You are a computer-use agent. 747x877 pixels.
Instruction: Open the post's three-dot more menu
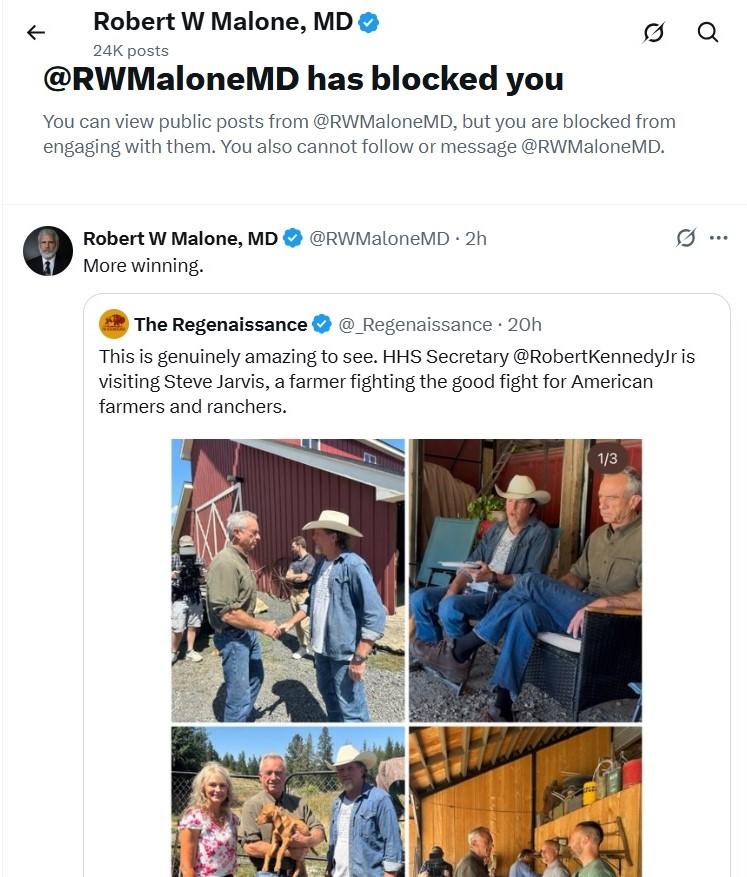point(718,238)
